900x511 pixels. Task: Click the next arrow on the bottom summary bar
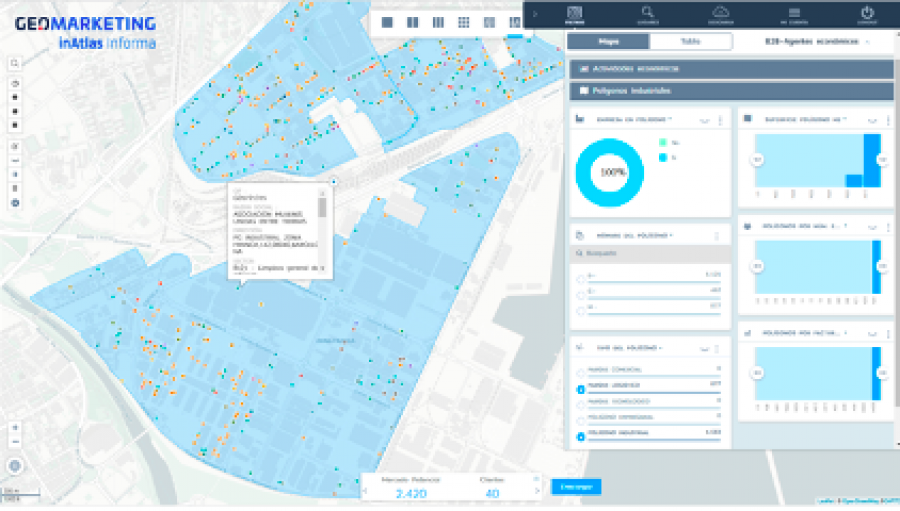tap(537, 491)
